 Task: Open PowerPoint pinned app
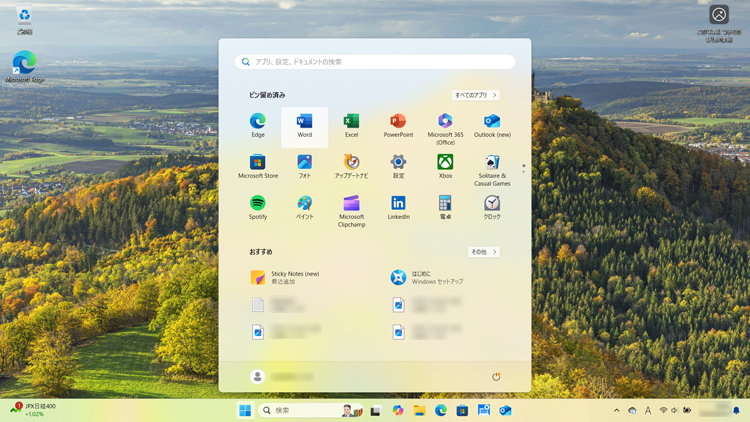[x=398, y=124]
